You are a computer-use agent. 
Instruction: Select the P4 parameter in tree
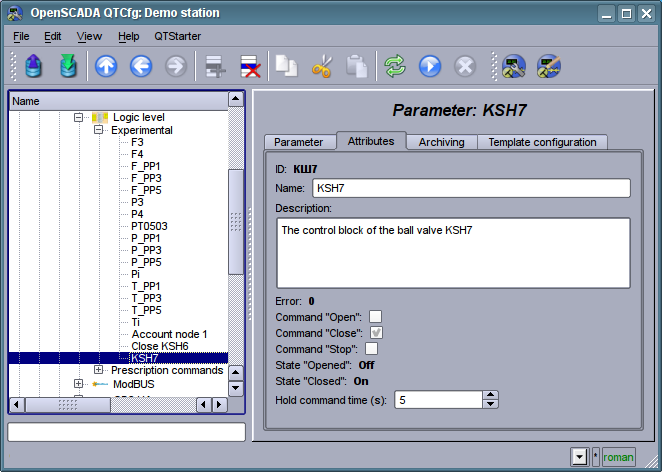point(137,214)
